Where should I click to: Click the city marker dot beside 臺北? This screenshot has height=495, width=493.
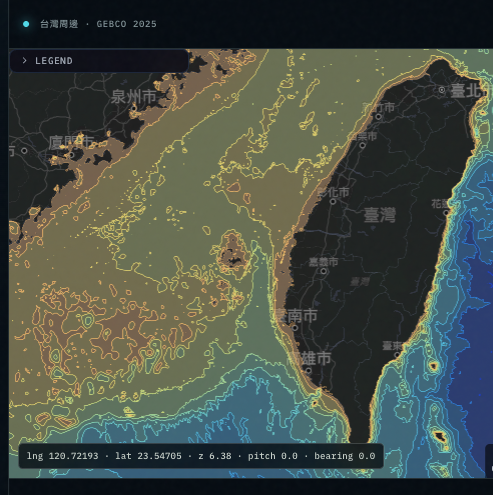tap(442, 90)
